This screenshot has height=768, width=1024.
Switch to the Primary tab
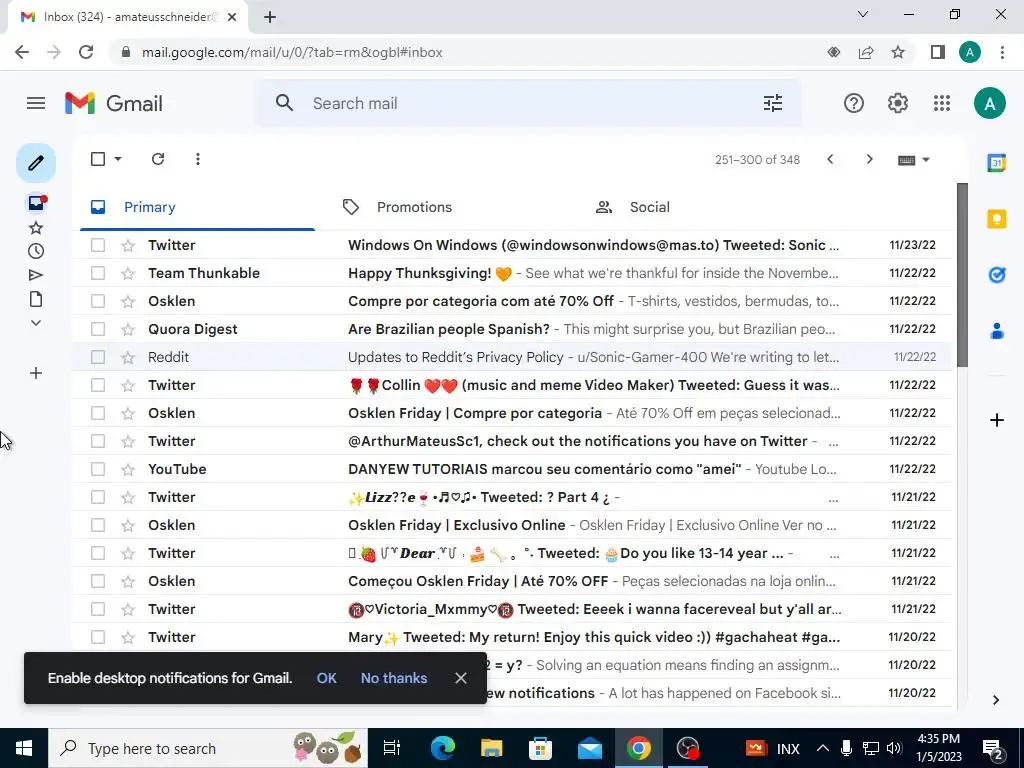197,207
